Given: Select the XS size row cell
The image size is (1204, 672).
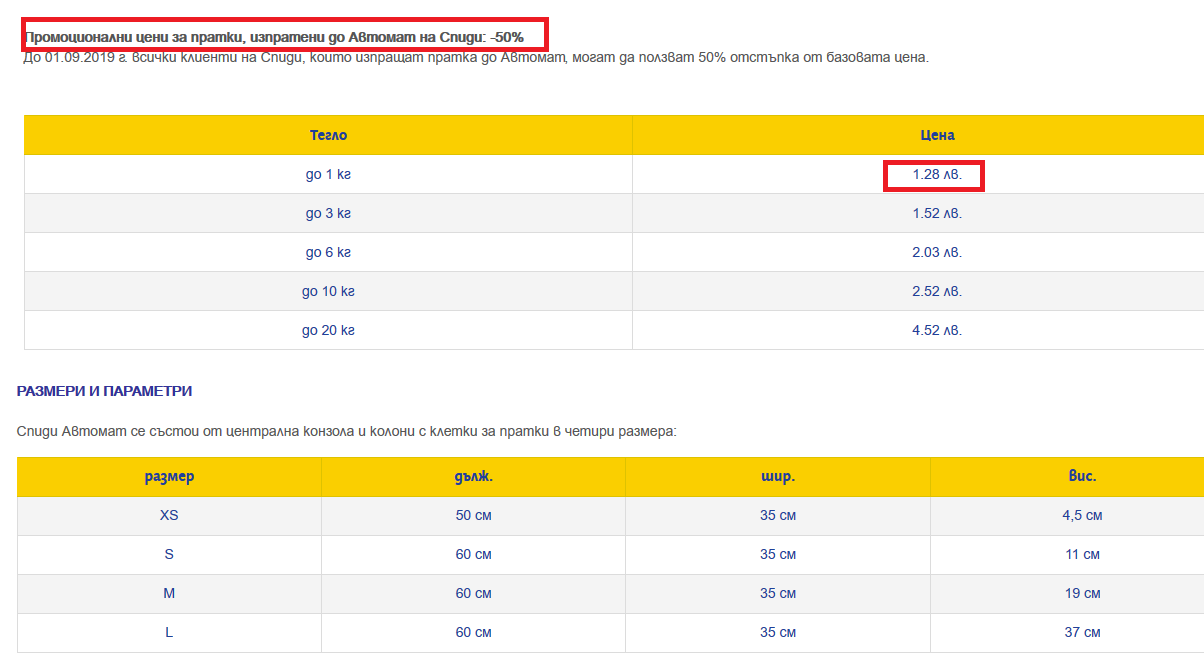Looking at the screenshot, I should point(169,516).
